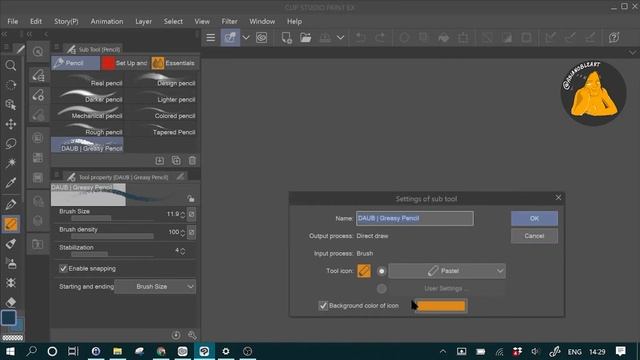Open the File menu
The width and height of the screenshot is (640, 360).
(13, 21)
